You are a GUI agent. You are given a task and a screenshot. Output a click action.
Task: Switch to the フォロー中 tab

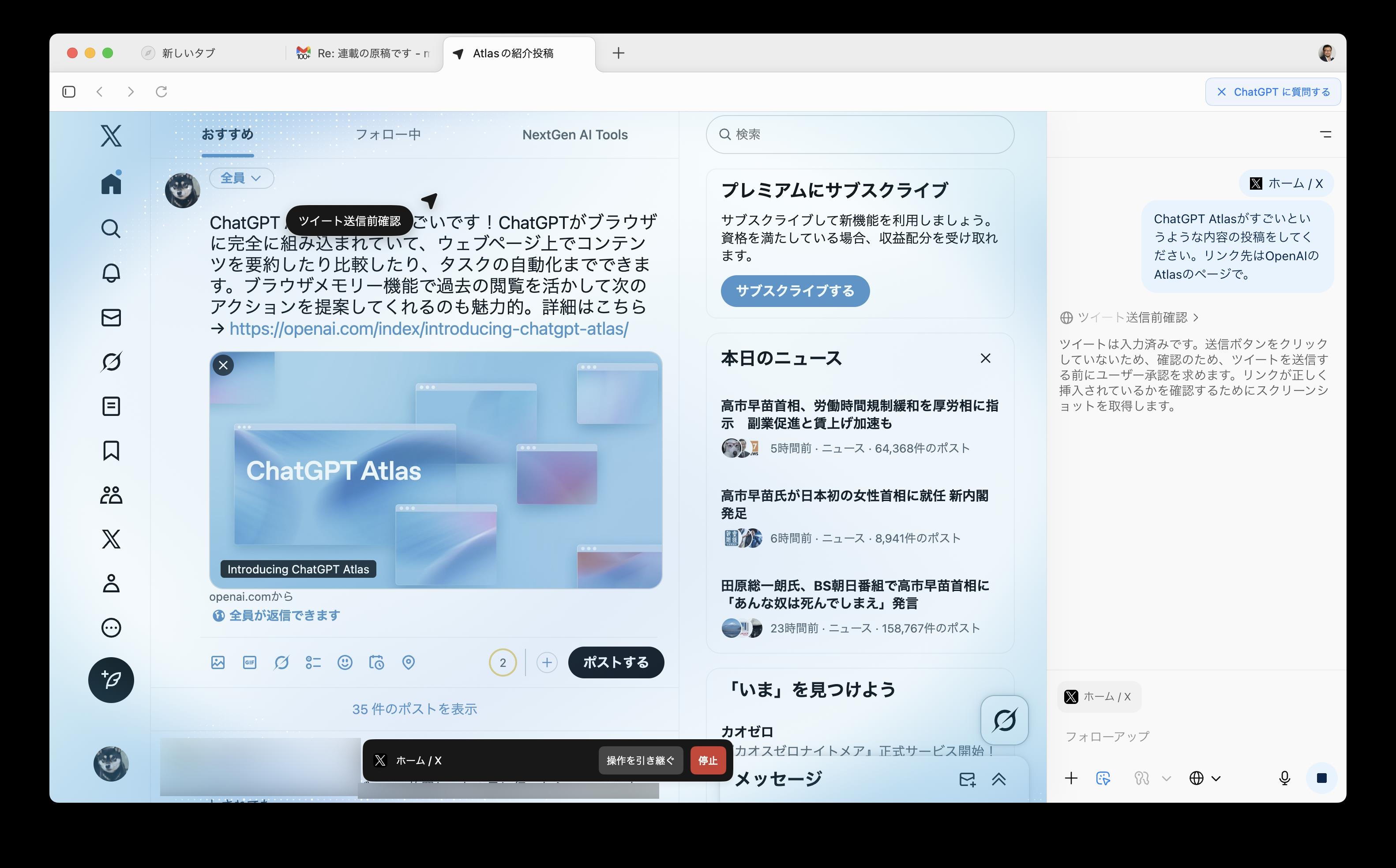(x=389, y=135)
